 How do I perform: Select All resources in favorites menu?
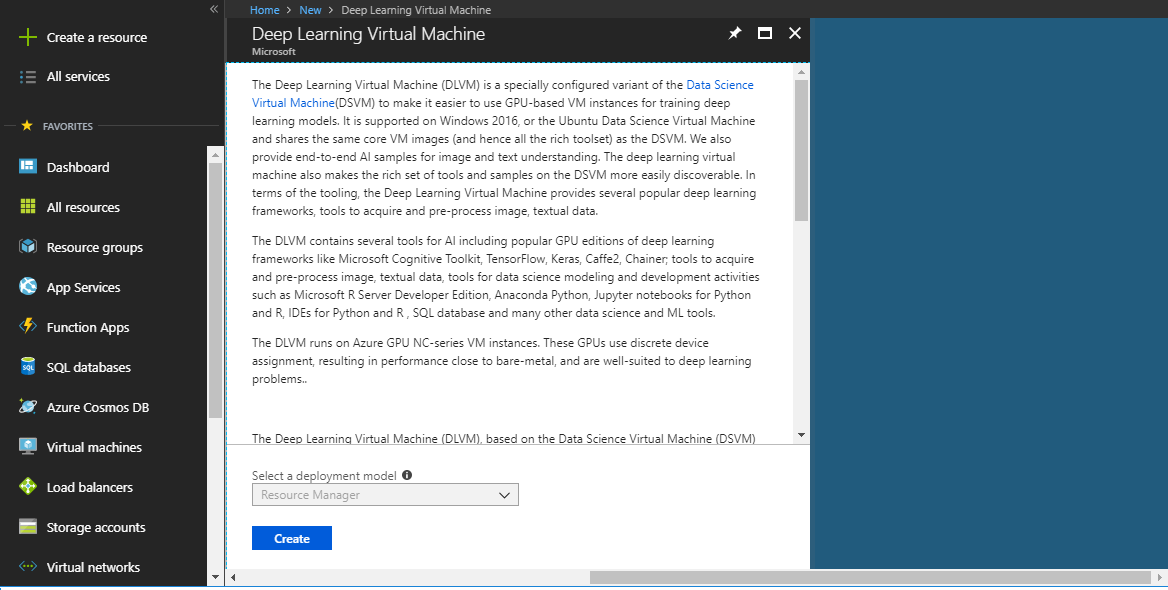click(x=83, y=208)
